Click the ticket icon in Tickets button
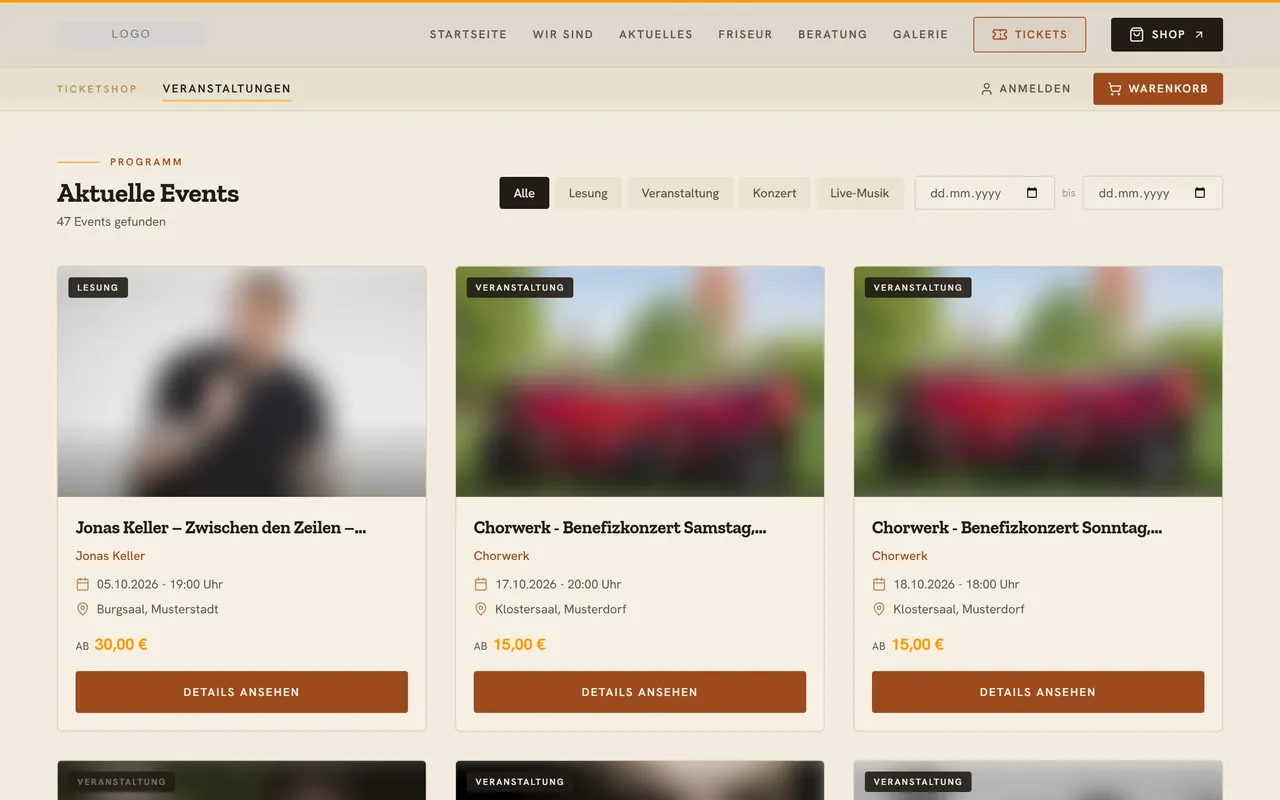 tap(999, 34)
